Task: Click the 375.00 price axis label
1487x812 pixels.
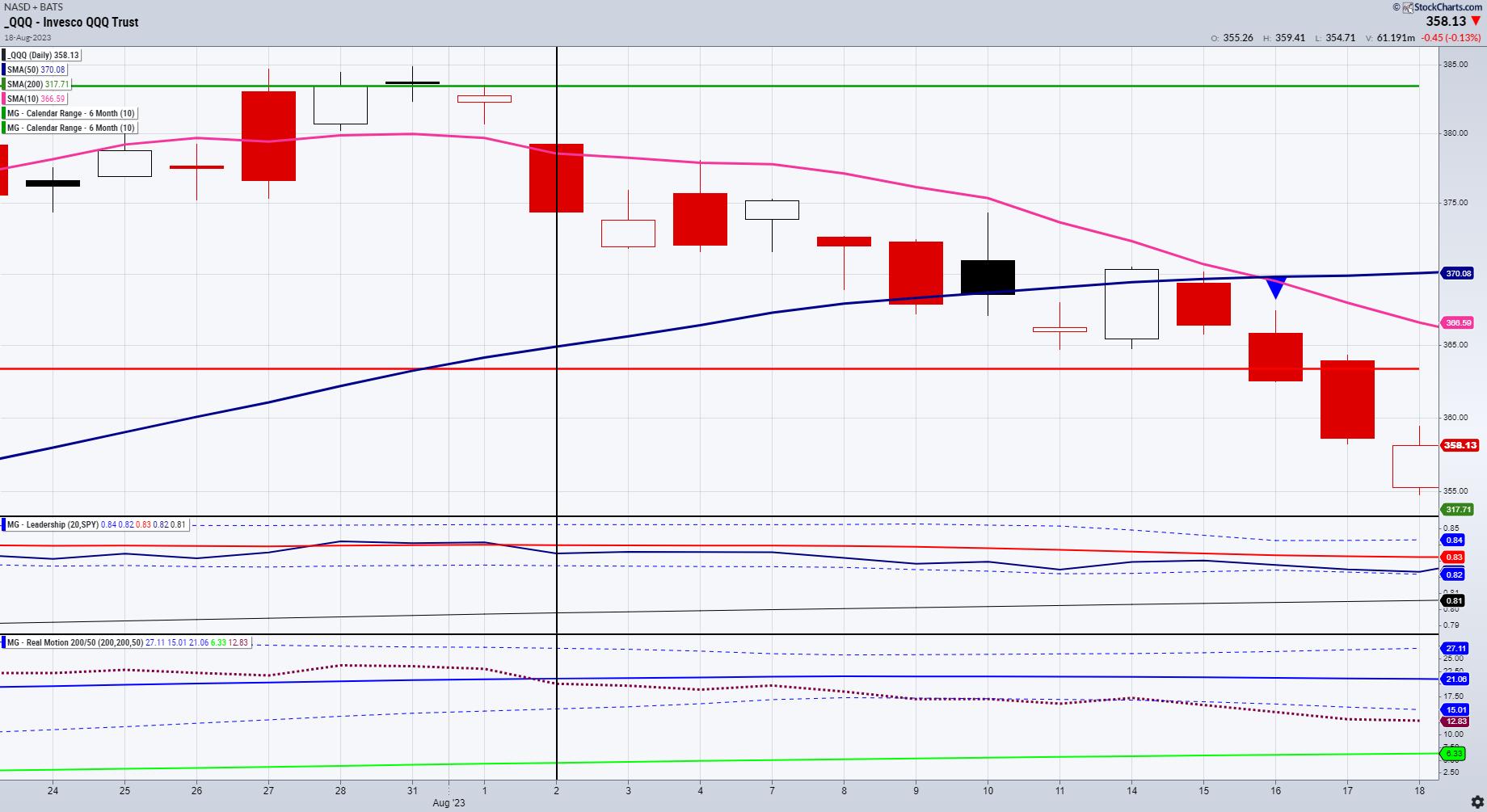Action: click(x=1456, y=203)
